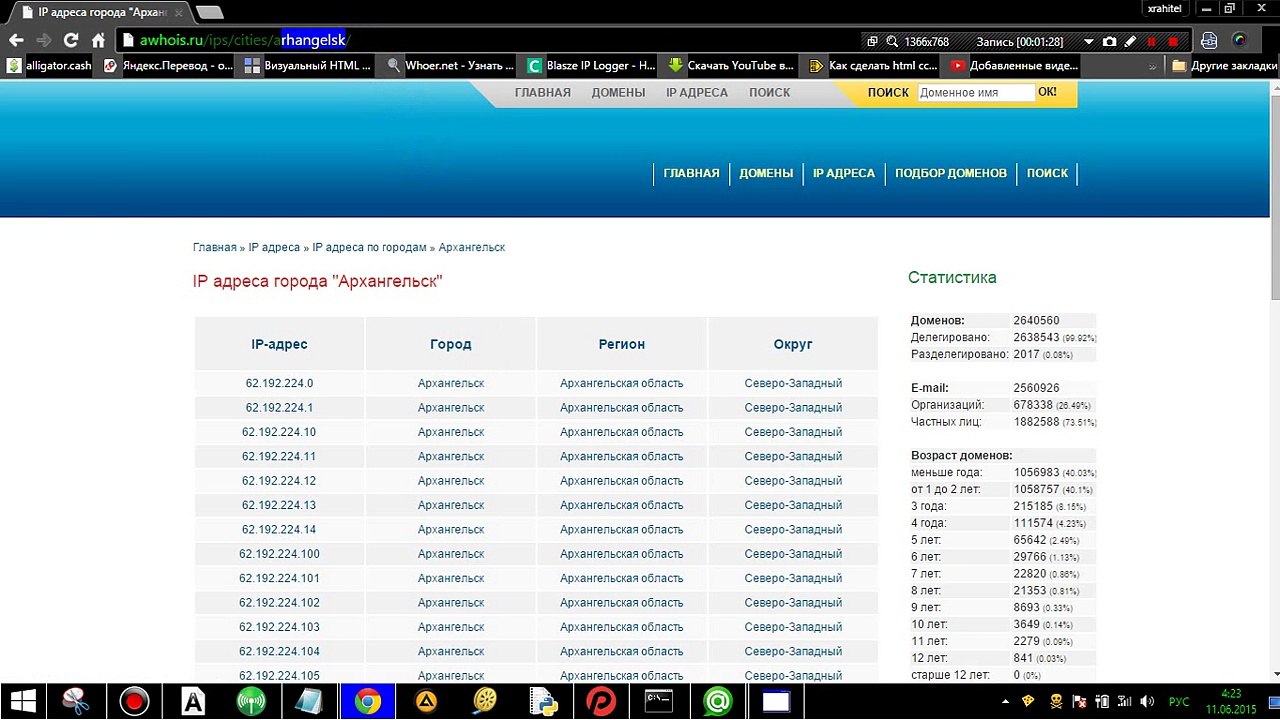Follow the "IP адреса по городам" breadcrumb
Image resolution: width=1280 pixels, height=720 pixels.
(369, 247)
